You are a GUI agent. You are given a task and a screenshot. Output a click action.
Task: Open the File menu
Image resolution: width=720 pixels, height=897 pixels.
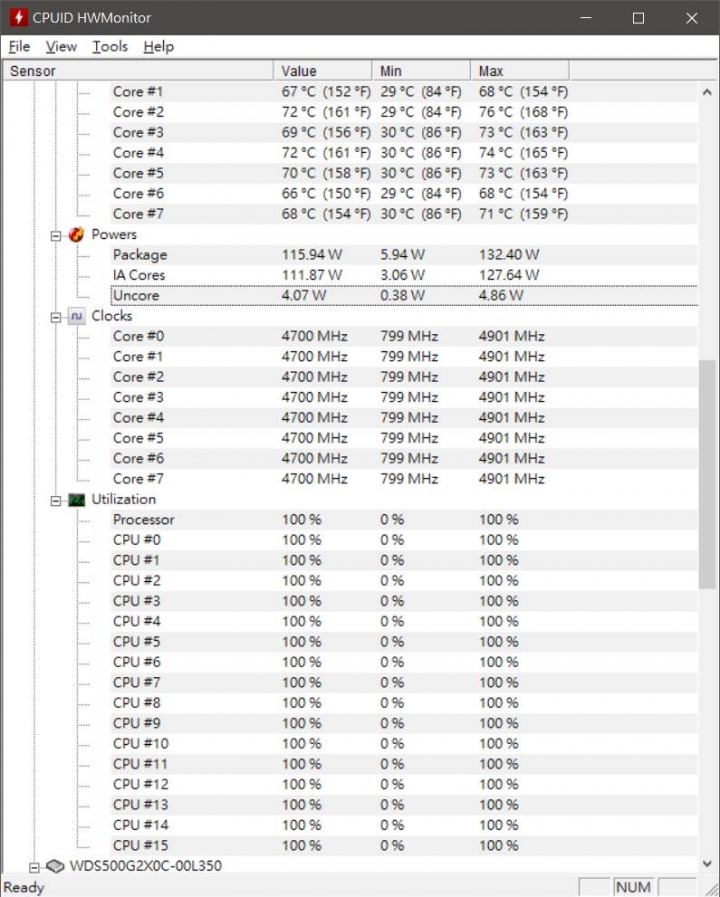(x=19, y=47)
